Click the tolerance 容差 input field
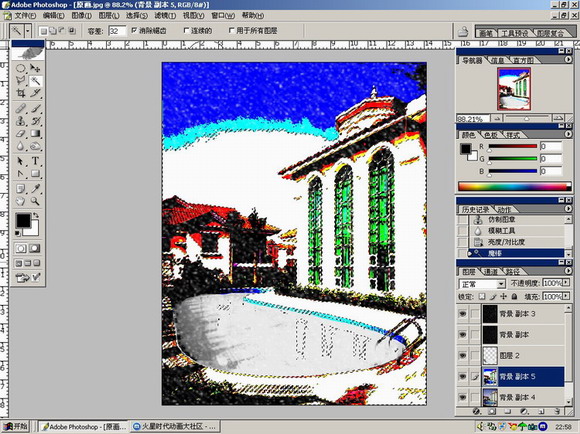This screenshot has height=434, width=580. 117,31
